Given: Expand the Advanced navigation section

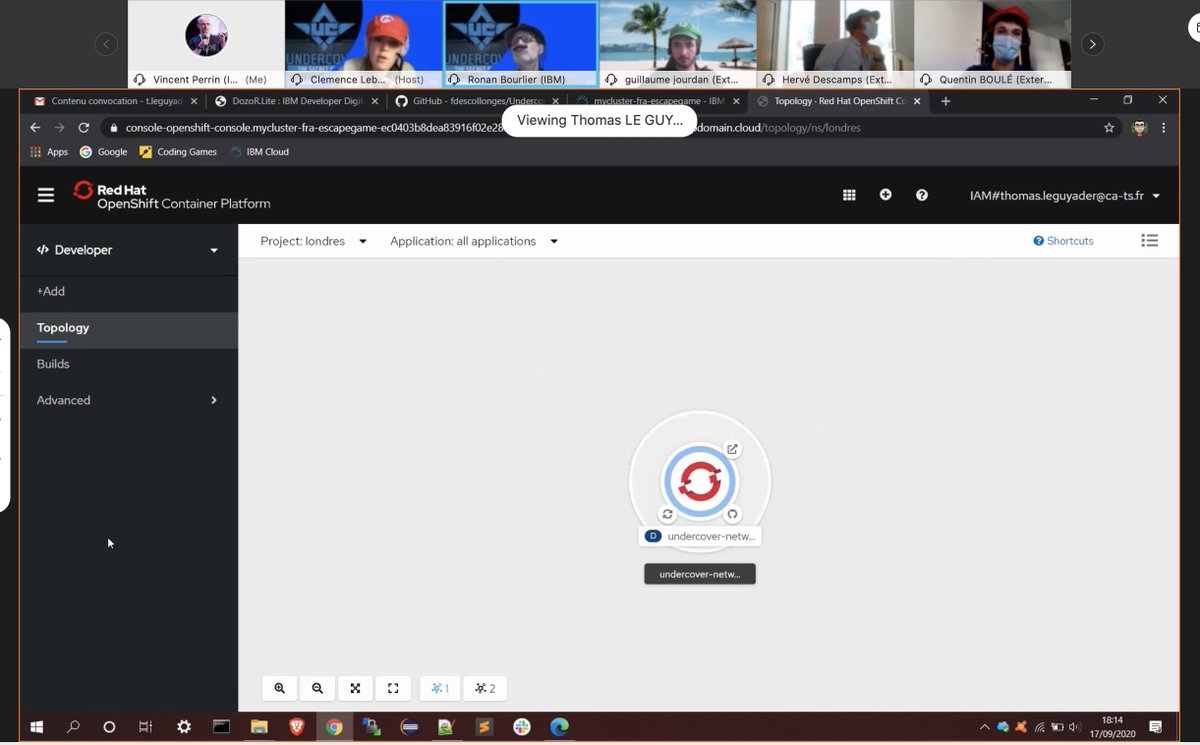Looking at the screenshot, I should [128, 400].
